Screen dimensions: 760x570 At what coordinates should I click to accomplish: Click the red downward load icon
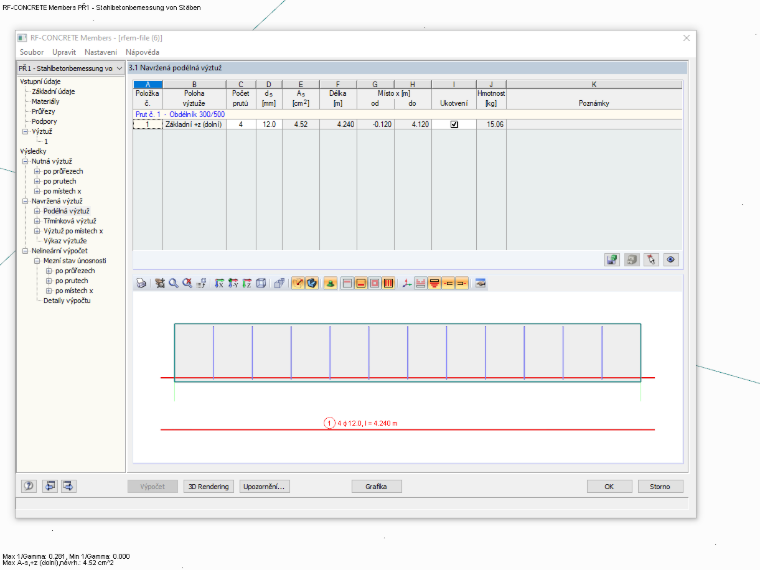(x=434, y=284)
